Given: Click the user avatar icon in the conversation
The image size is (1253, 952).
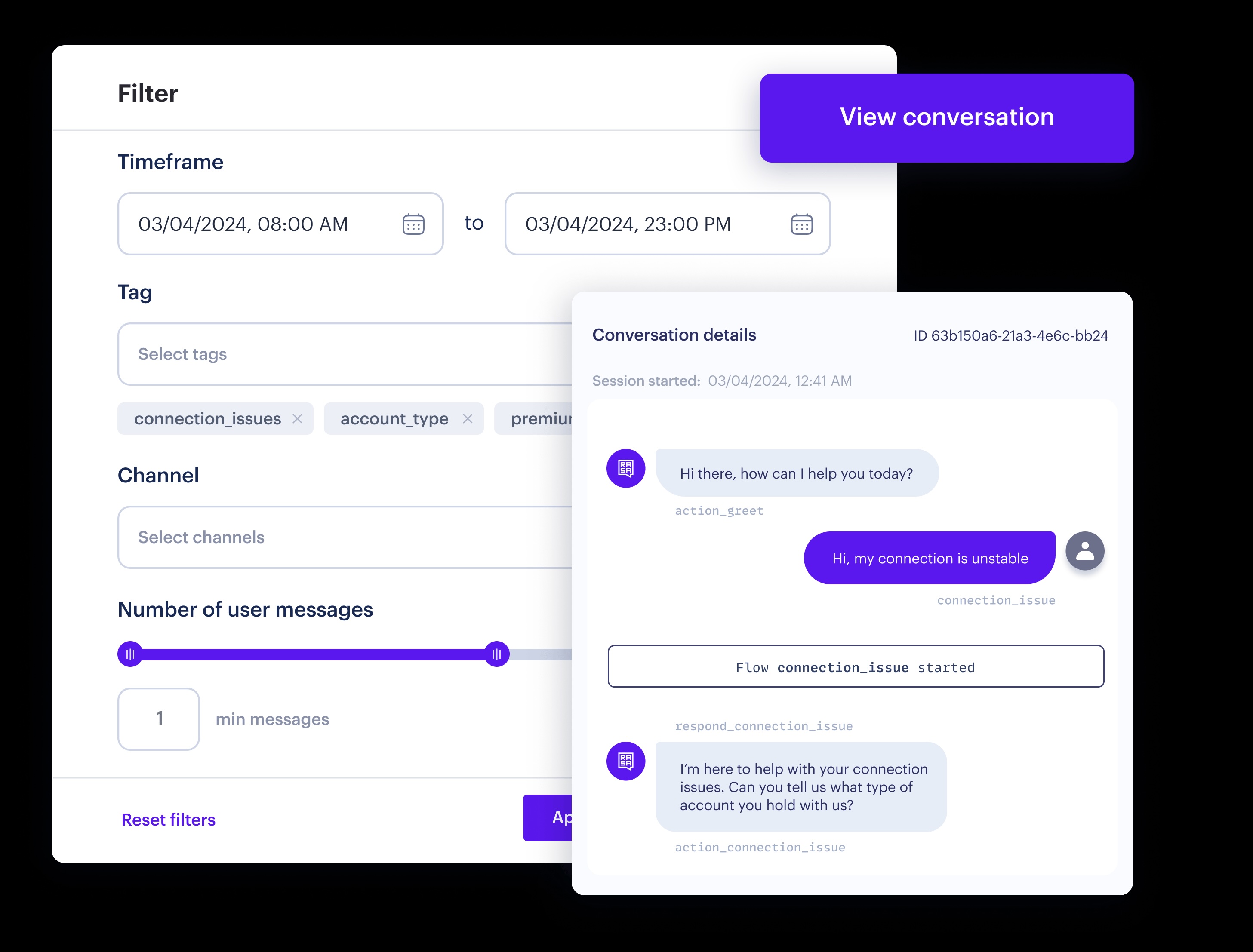Looking at the screenshot, I should pos(1085,551).
